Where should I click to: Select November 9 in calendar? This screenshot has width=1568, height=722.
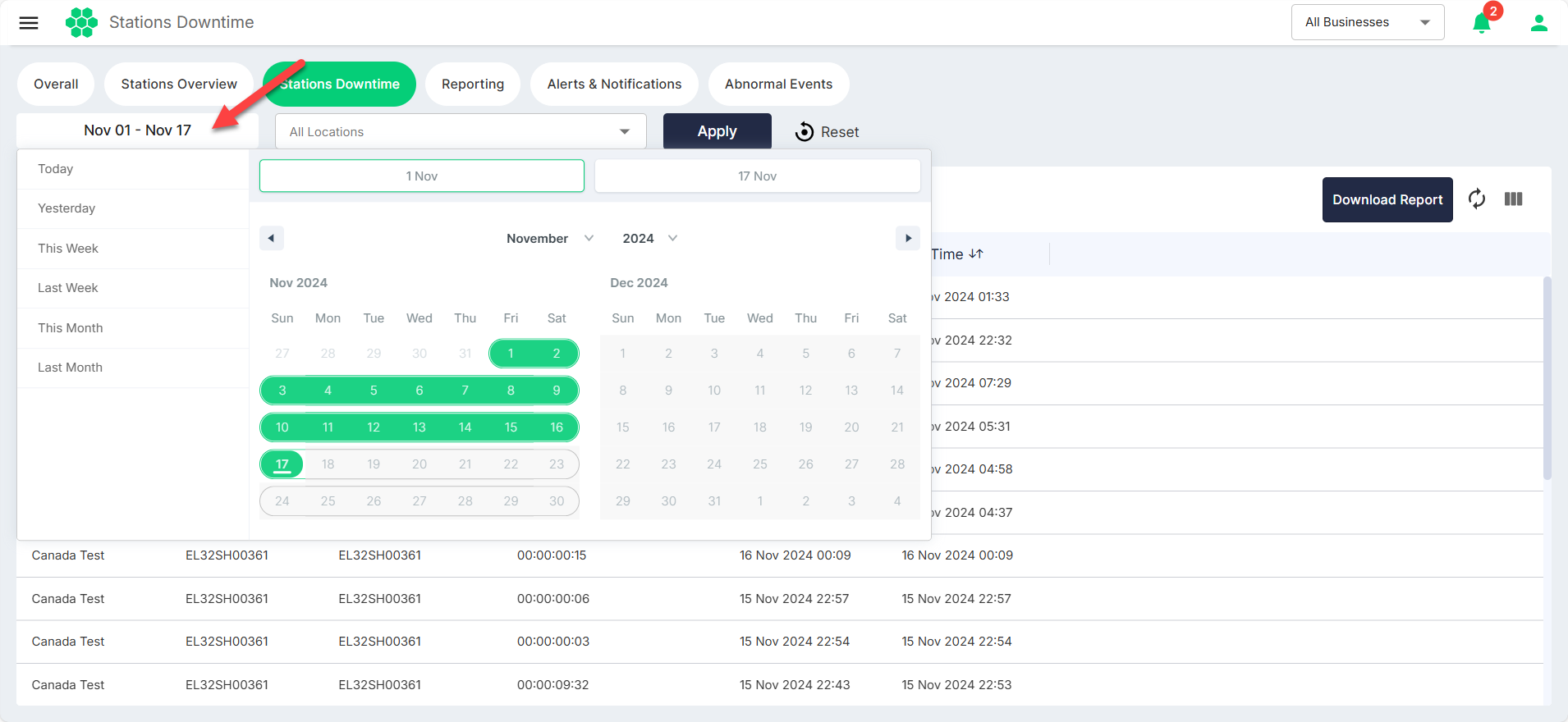(x=557, y=391)
